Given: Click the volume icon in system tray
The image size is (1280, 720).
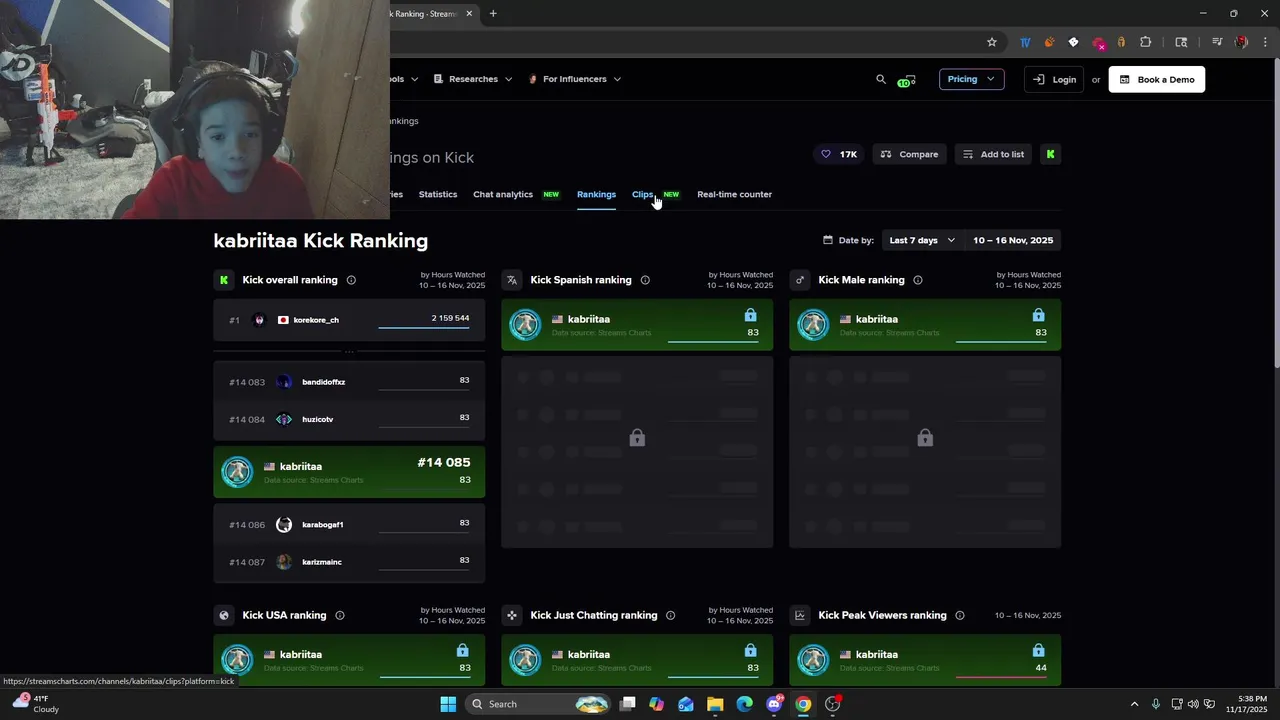Looking at the screenshot, I should (1193, 704).
